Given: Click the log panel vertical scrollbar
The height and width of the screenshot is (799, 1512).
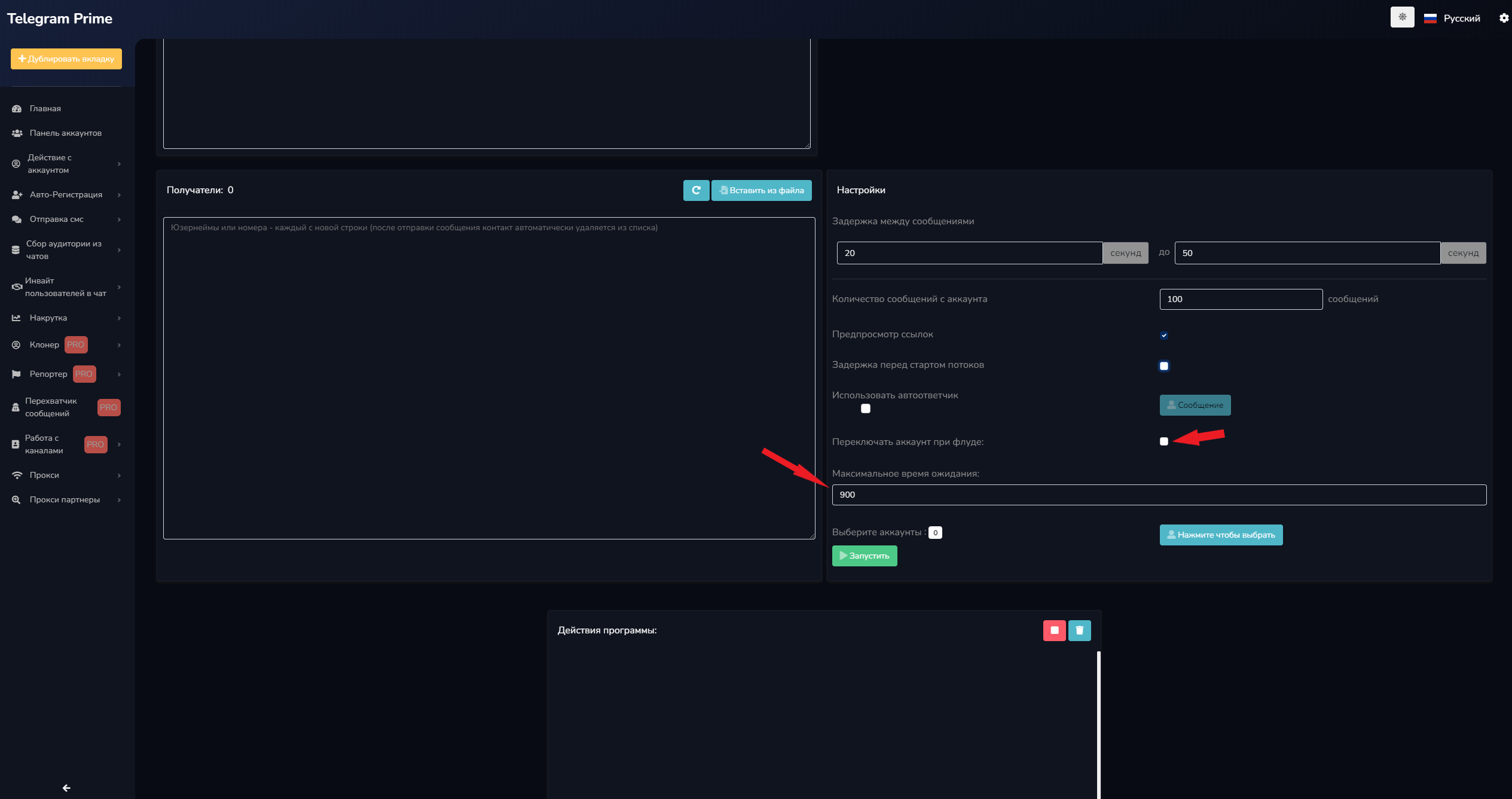Looking at the screenshot, I should (1098, 724).
